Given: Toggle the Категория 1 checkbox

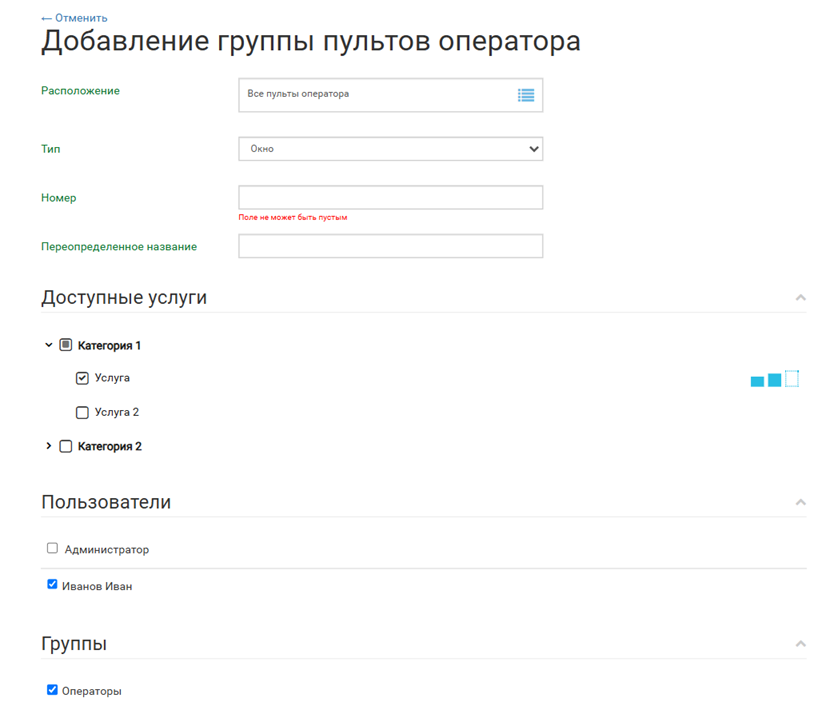Looking at the screenshot, I should 66,345.
